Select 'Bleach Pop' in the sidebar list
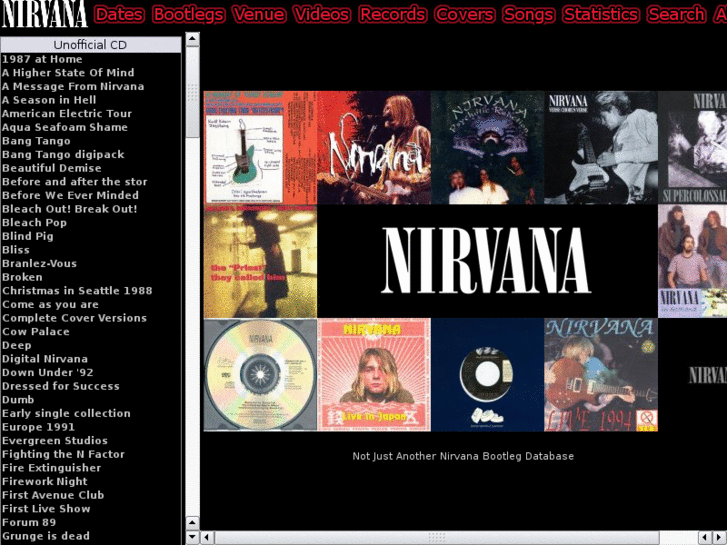The width and height of the screenshot is (727, 545). 34,222
